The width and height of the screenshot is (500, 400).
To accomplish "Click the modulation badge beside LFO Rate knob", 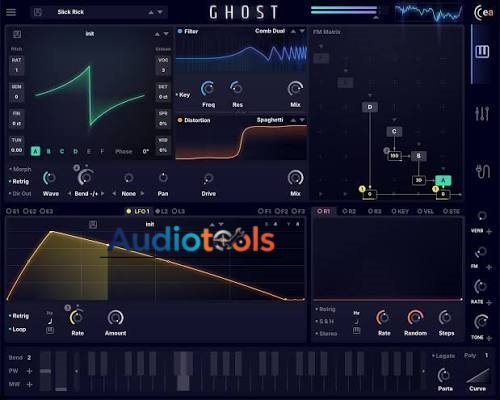I will click(x=68, y=308).
